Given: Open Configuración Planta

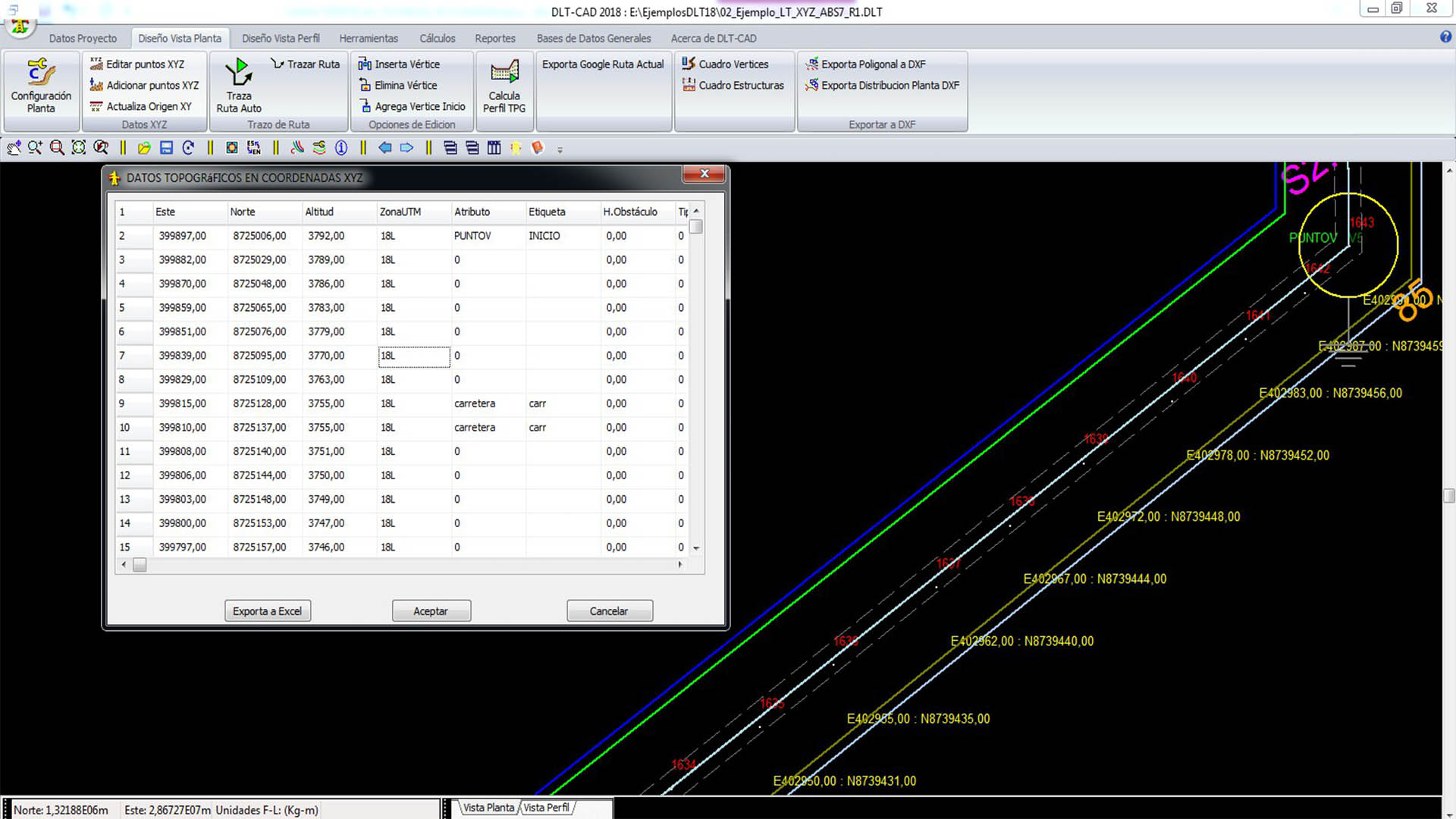Looking at the screenshot, I should pos(41,85).
